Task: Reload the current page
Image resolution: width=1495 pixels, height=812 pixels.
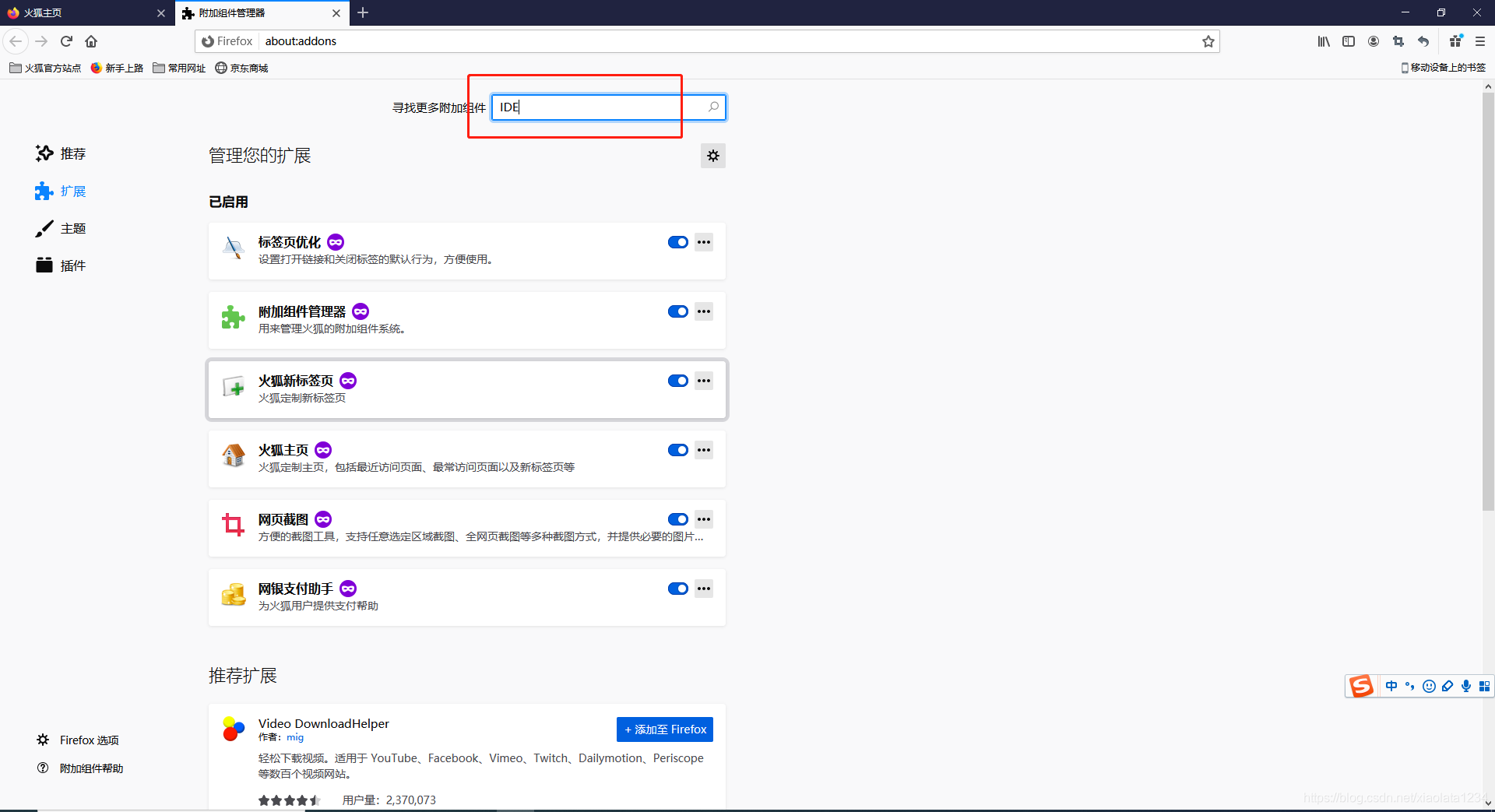Action: click(x=67, y=41)
